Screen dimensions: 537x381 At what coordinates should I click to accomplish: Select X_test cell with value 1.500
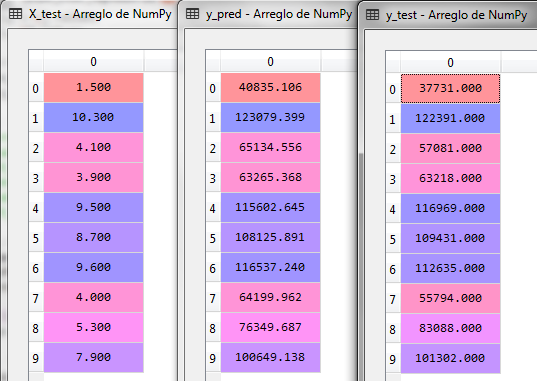click(x=93, y=87)
